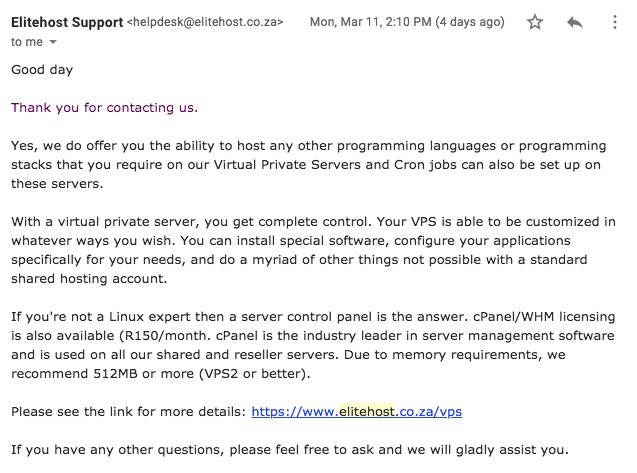Select the helpdesk@elitehost.co.za sender address

tap(205, 22)
